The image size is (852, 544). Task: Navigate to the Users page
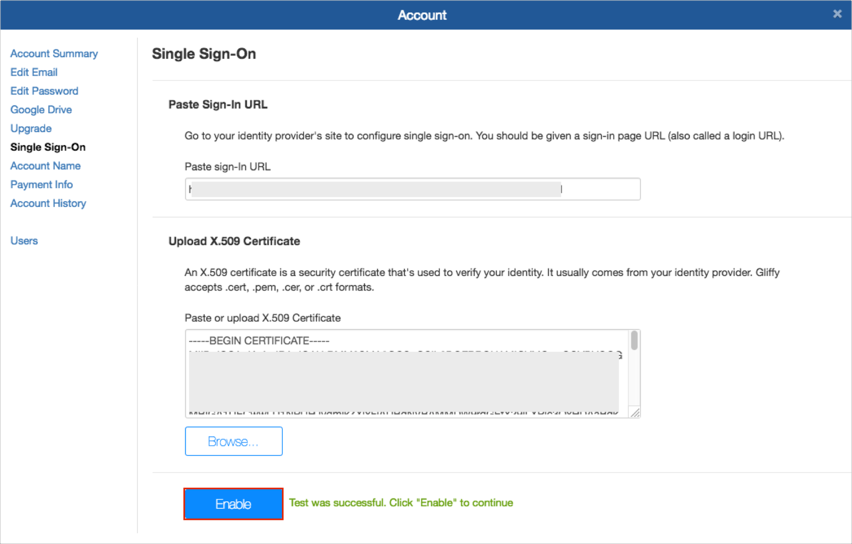point(24,241)
